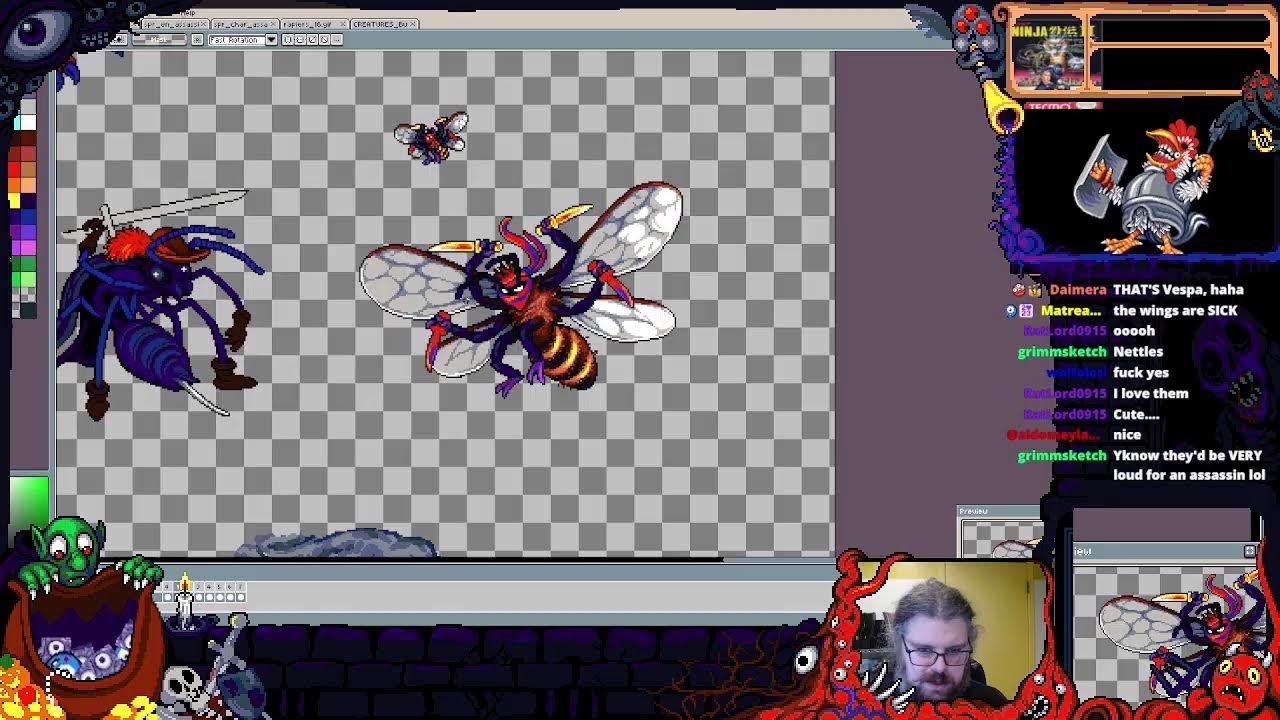Close the spr_en_assassi tab
1280x720 pixels.
click(x=204, y=24)
